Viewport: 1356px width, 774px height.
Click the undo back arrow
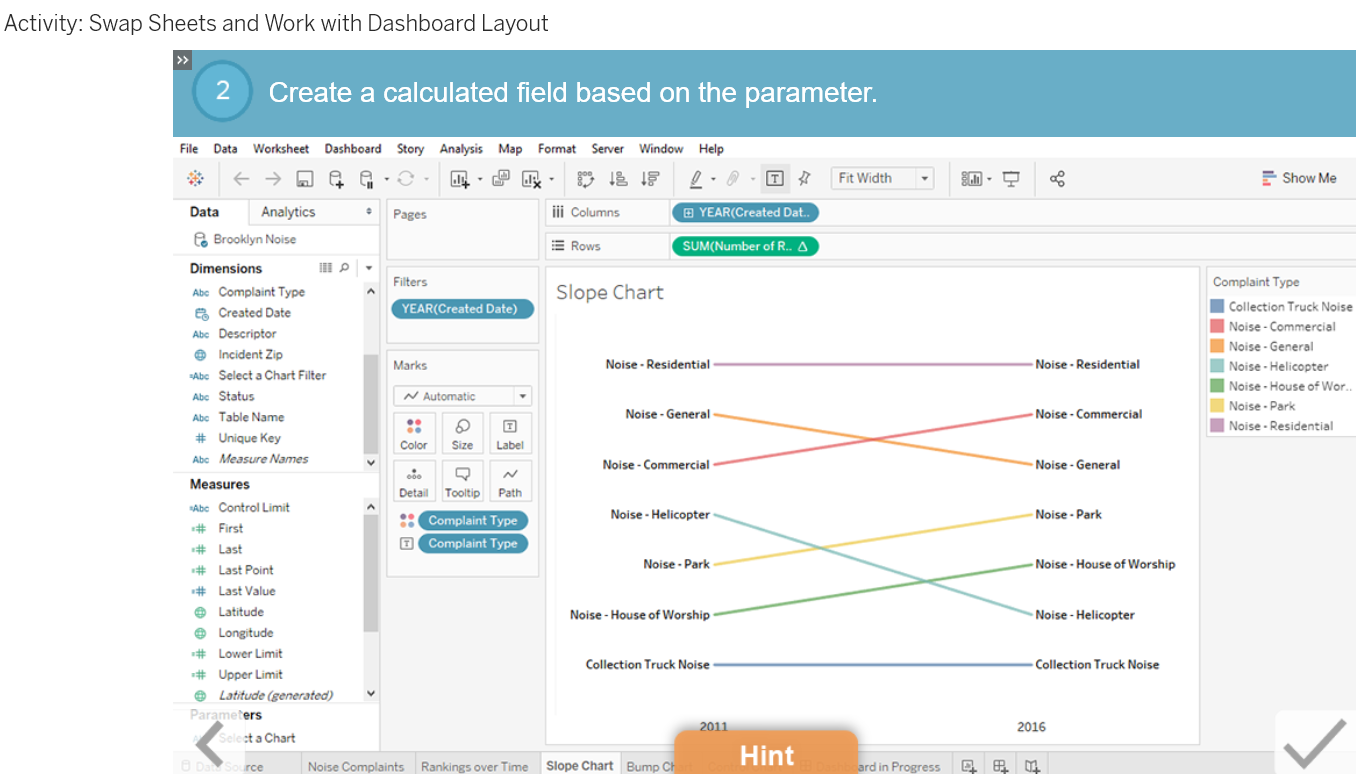point(241,179)
